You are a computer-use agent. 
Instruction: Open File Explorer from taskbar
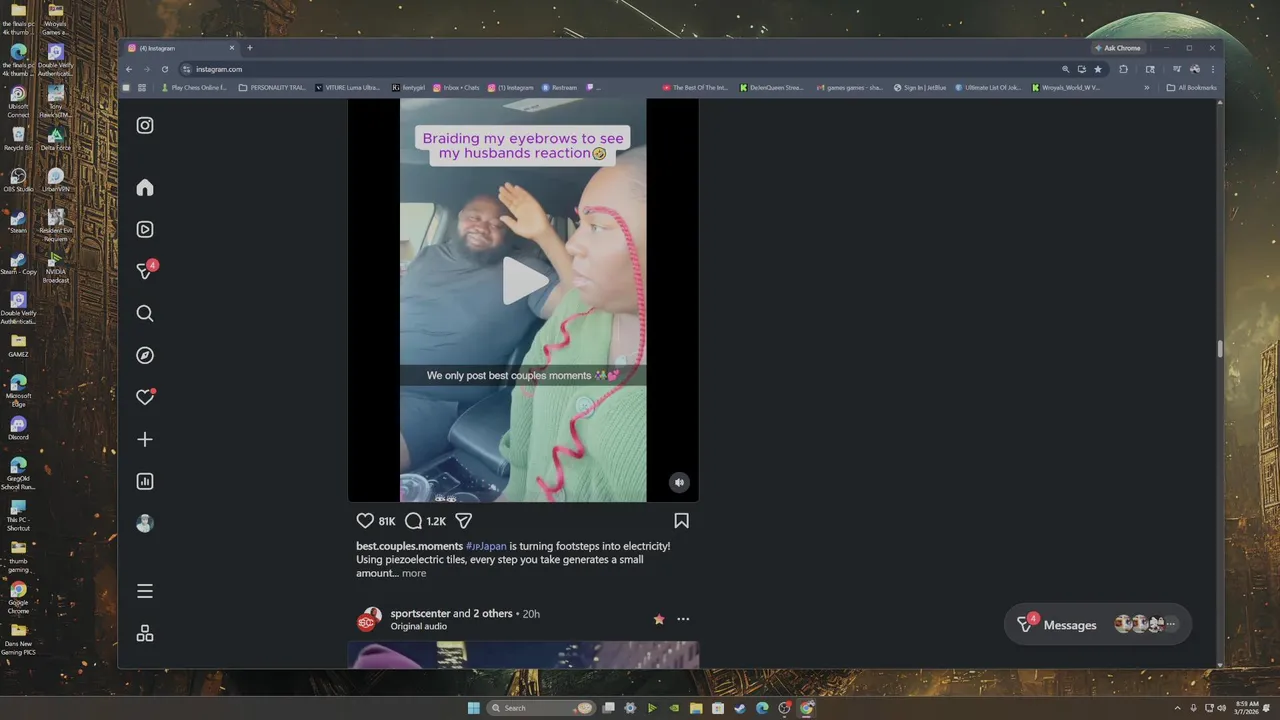coord(696,708)
